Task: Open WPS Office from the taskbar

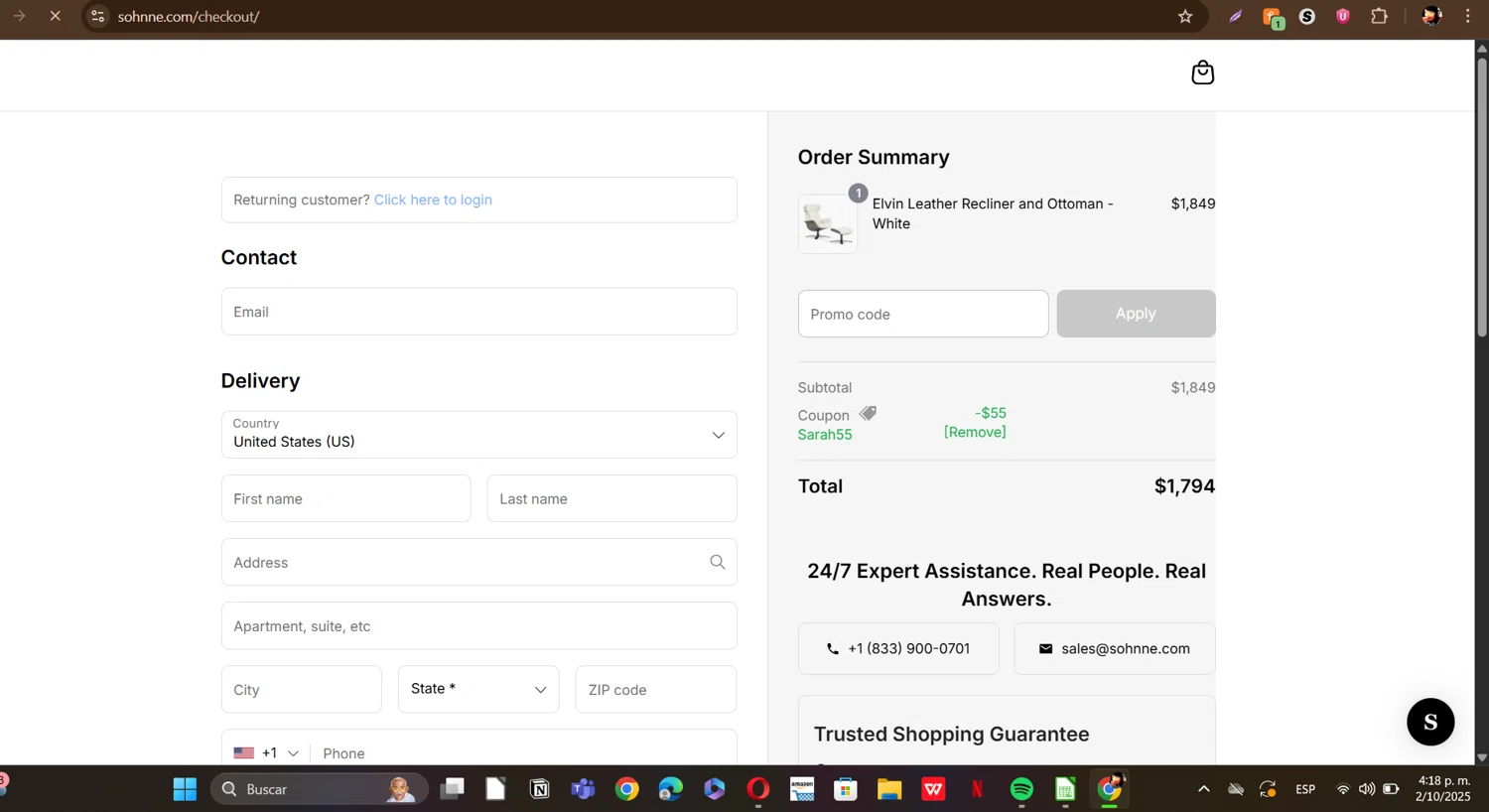Action: 933,789
